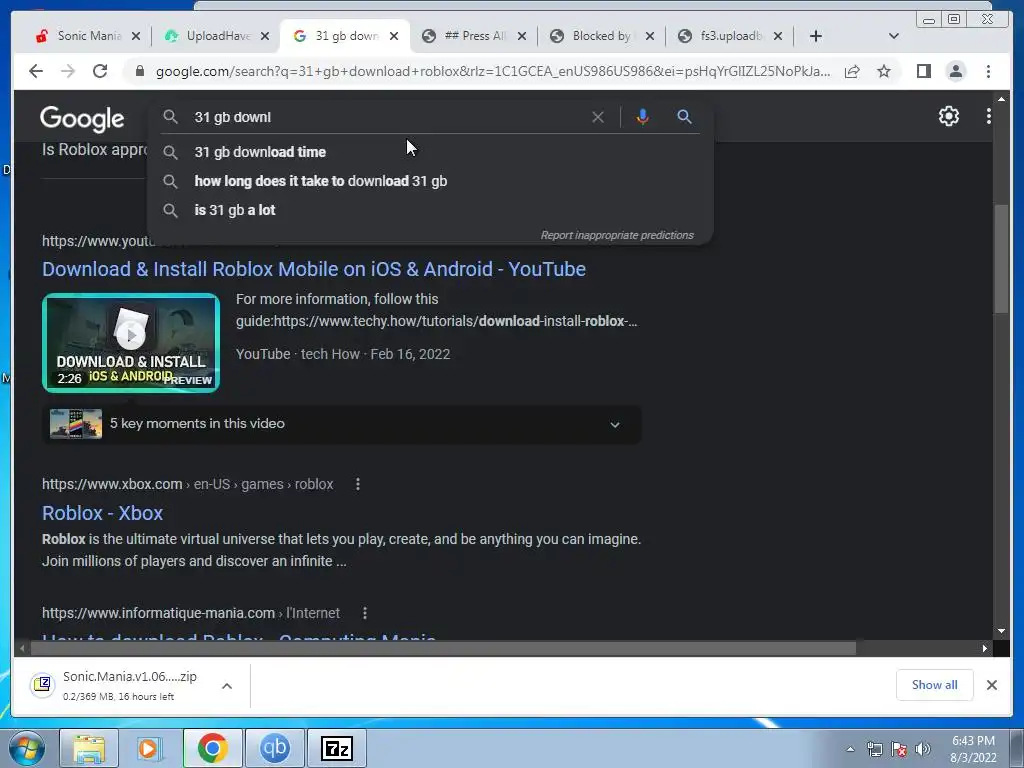This screenshot has height=768, width=1024.
Task: Close the Blocked by tab
Action: click(650, 36)
